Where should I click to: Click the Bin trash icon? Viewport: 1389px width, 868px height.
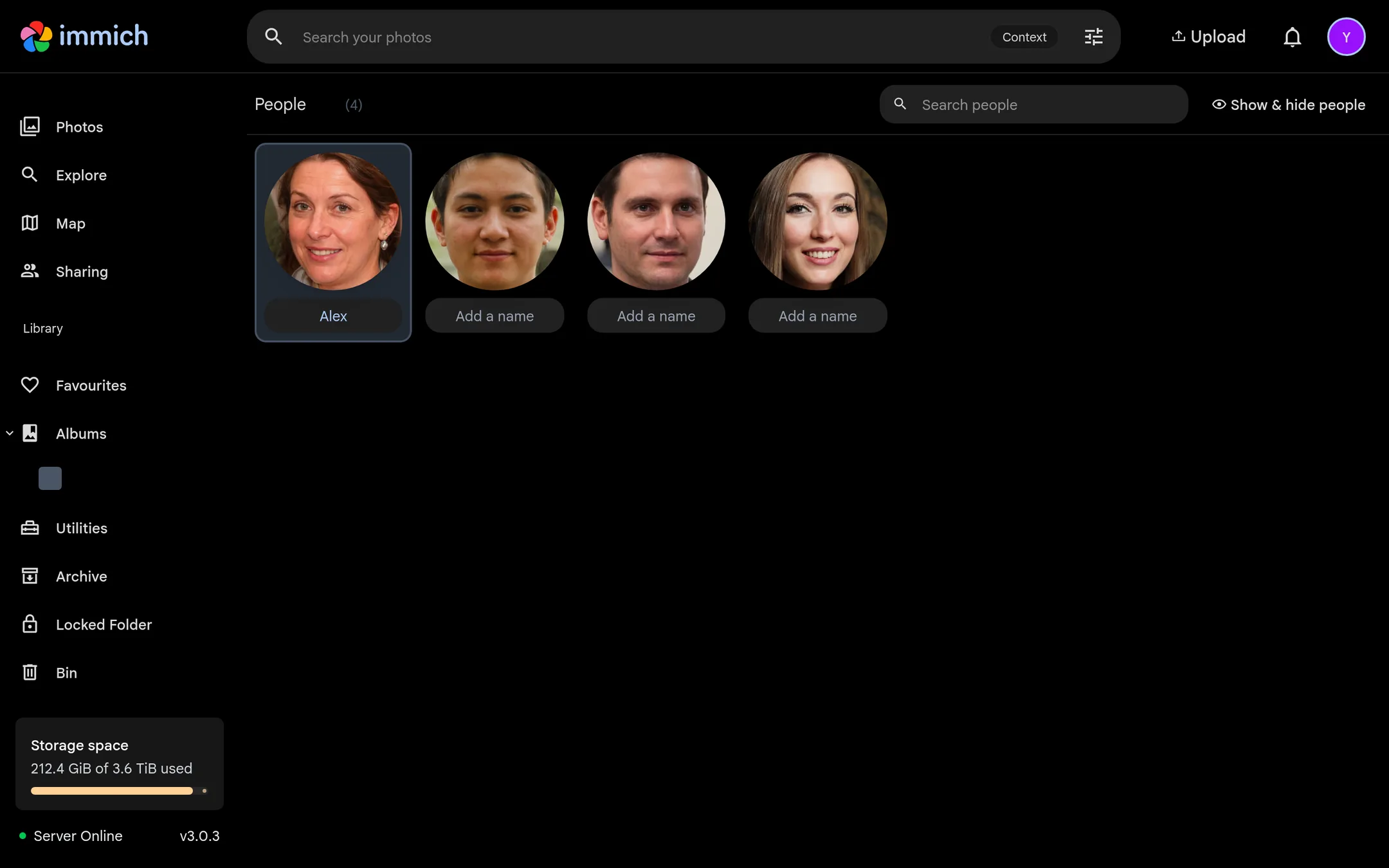[30, 672]
